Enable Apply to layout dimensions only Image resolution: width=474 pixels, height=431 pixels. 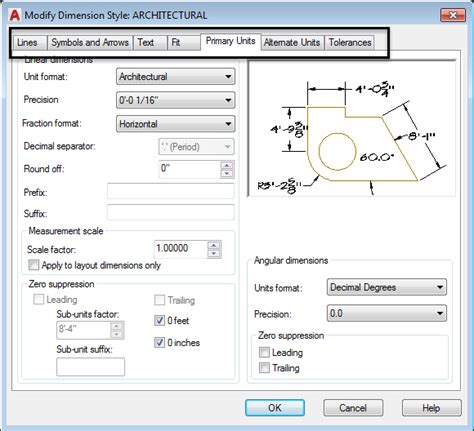tap(34, 265)
